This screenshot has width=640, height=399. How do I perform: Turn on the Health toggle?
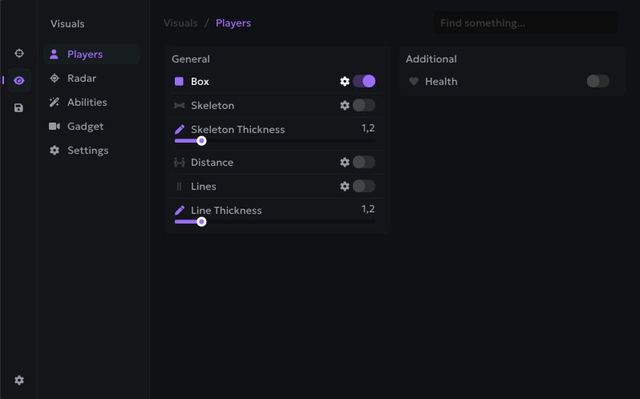pos(598,81)
